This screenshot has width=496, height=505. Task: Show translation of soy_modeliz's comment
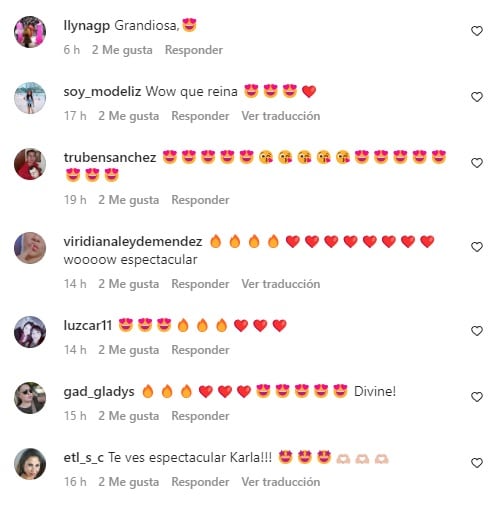[x=281, y=116]
